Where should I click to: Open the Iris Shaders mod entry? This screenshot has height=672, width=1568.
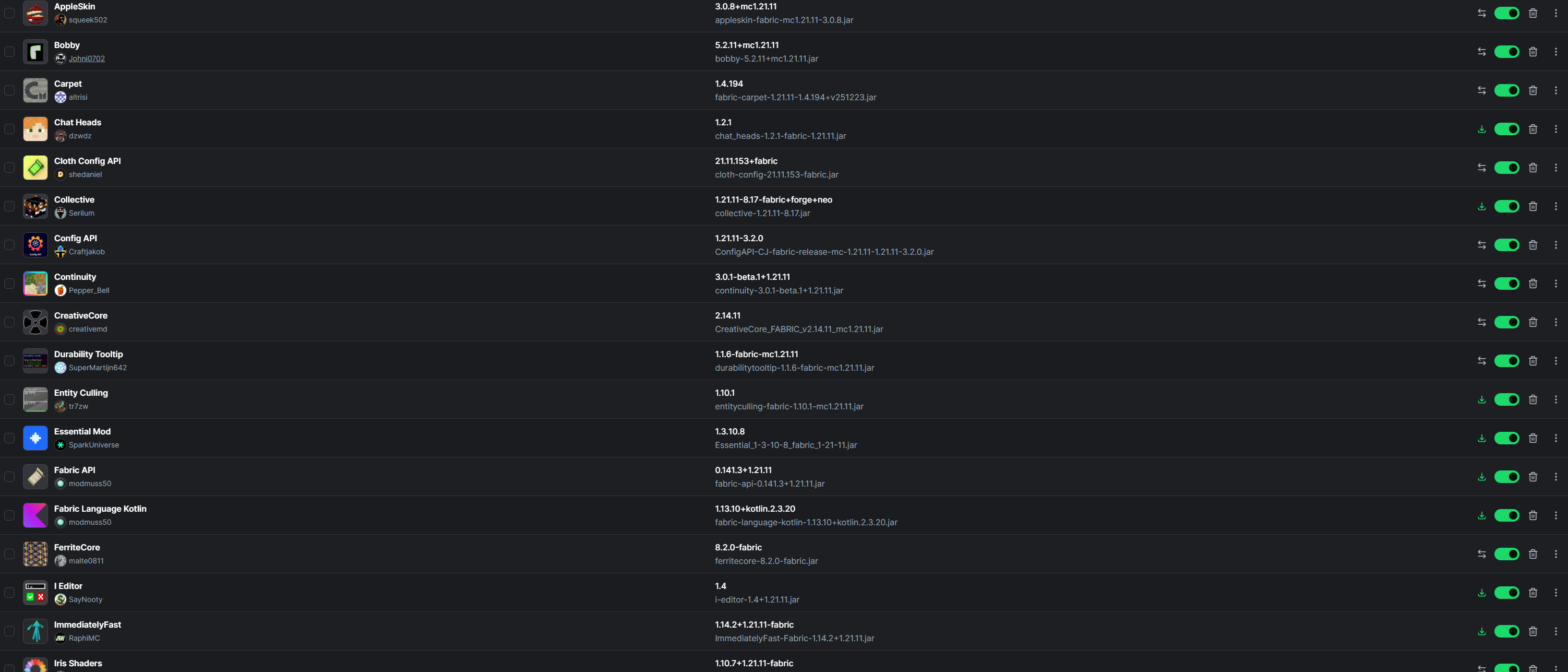pos(78,663)
